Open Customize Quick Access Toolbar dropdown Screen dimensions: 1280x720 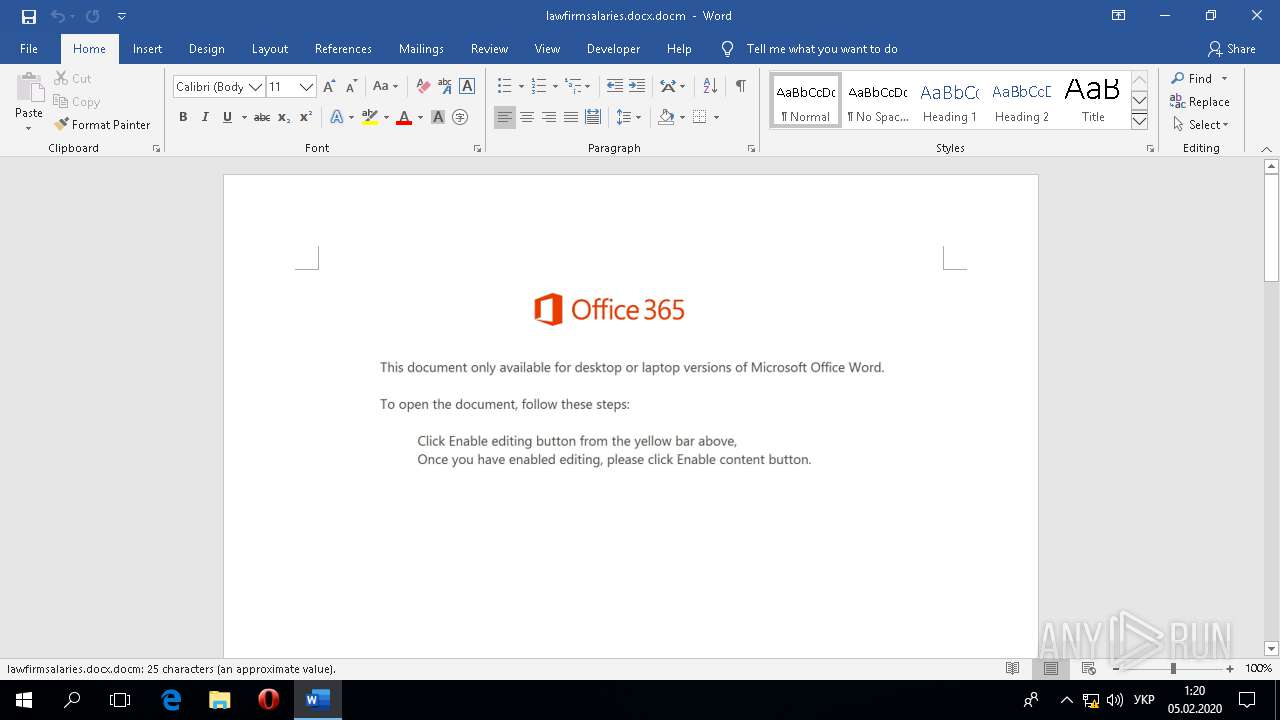click(x=122, y=16)
